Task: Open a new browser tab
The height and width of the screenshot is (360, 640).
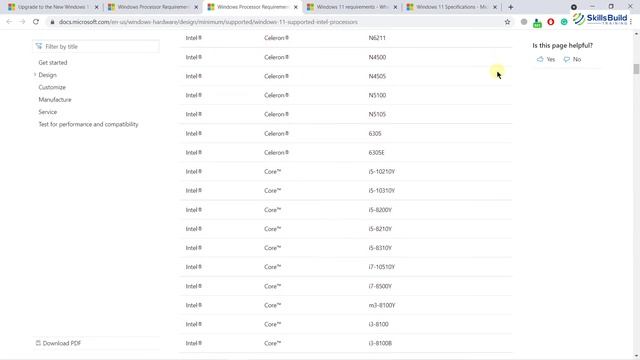Action: tap(511, 7)
